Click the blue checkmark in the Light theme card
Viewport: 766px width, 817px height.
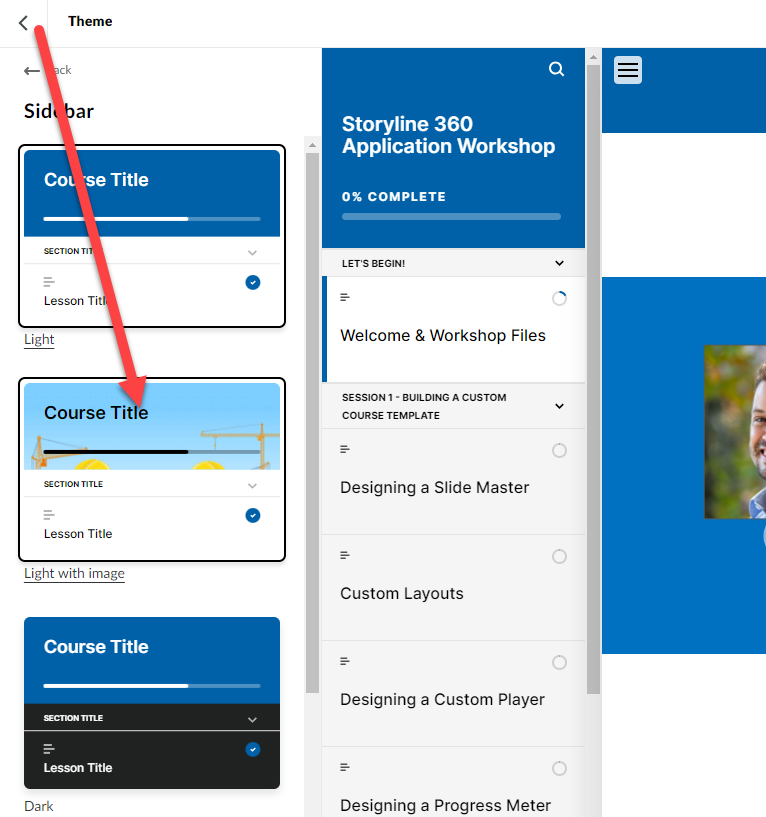pos(253,282)
